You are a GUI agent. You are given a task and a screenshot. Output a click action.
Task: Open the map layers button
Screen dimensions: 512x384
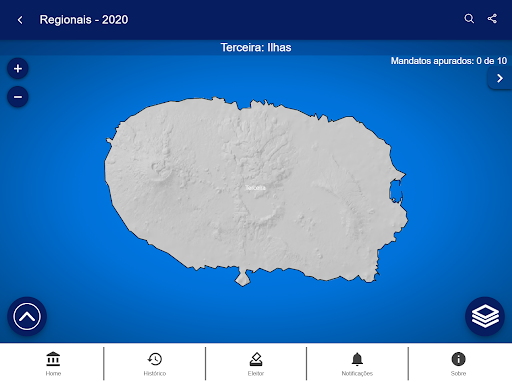pyautogui.click(x=485, y=316)
